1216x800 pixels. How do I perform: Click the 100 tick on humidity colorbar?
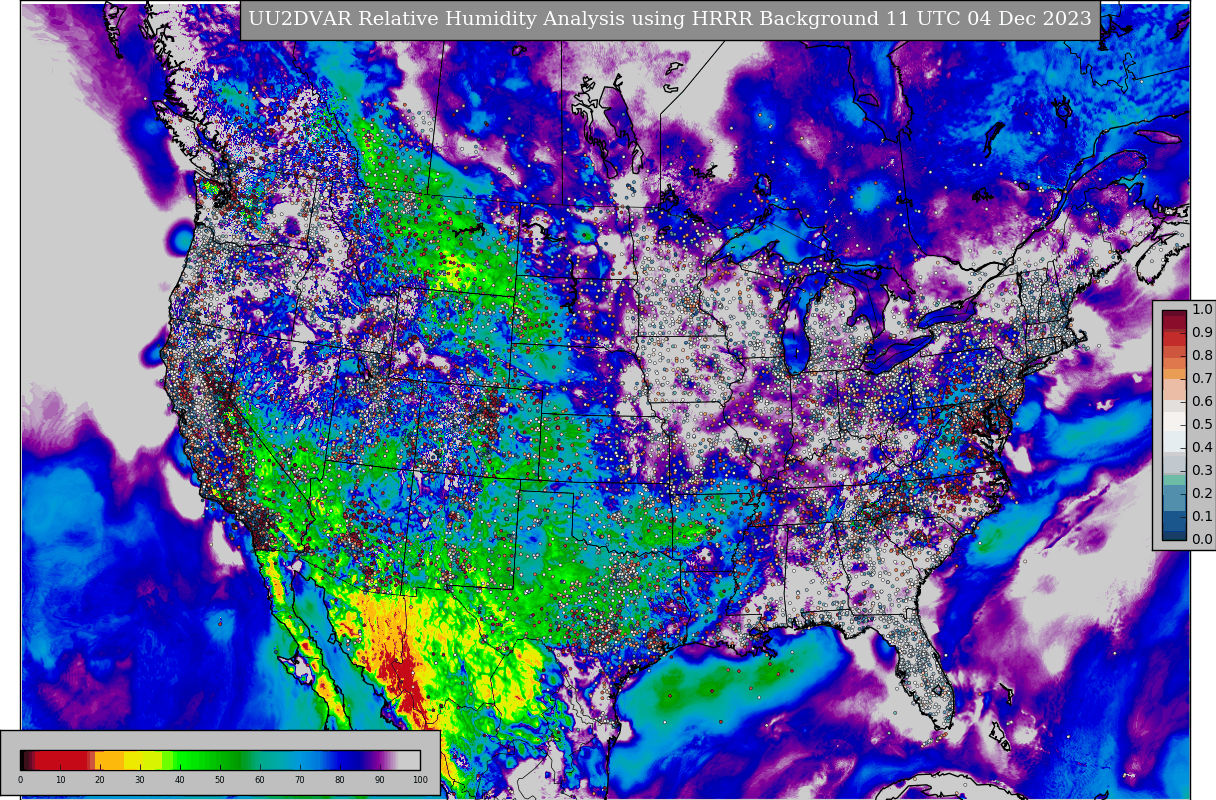pyautogui.click(x=420, y=780)
